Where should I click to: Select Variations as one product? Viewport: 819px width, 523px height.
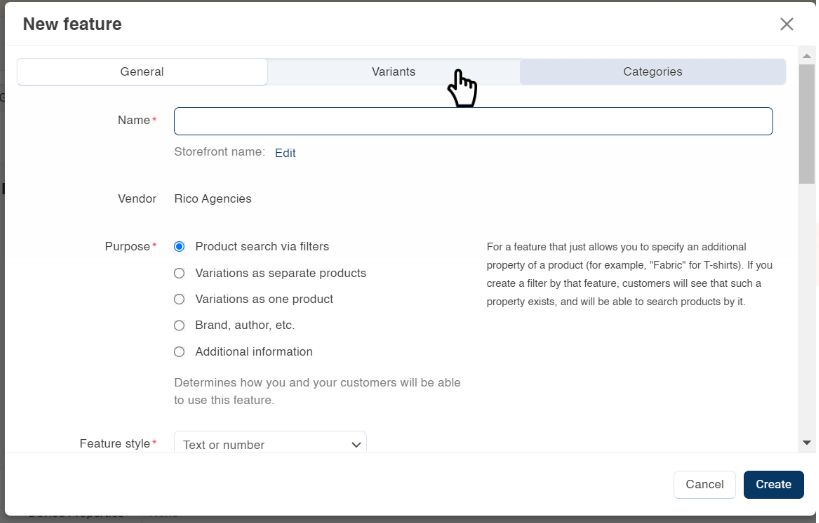(180, 299)
